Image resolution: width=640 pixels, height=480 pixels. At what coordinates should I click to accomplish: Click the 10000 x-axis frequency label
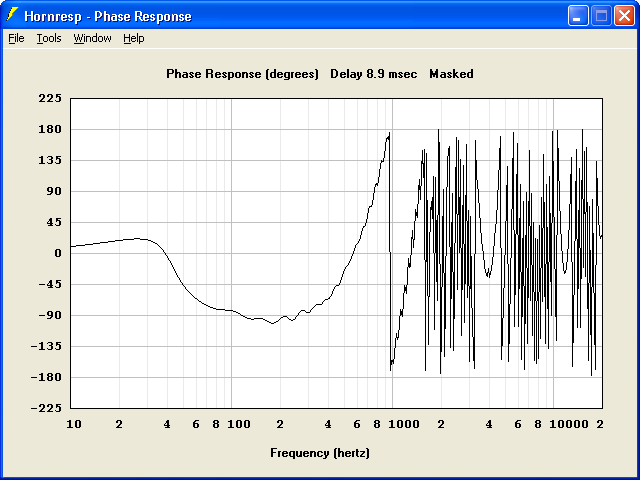(x=569, y=424)
